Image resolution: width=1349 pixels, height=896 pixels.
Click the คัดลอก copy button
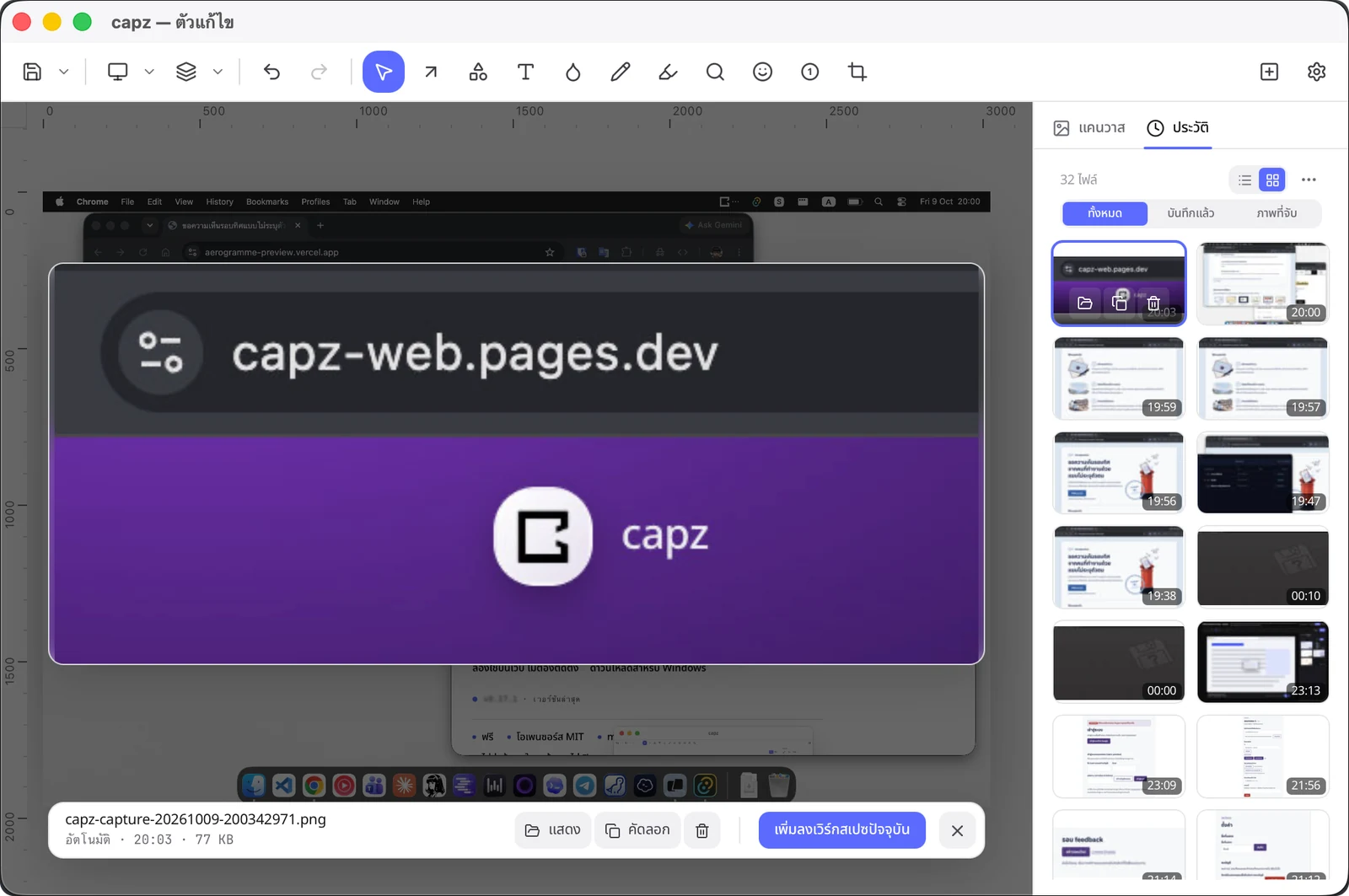pos(637,830)
